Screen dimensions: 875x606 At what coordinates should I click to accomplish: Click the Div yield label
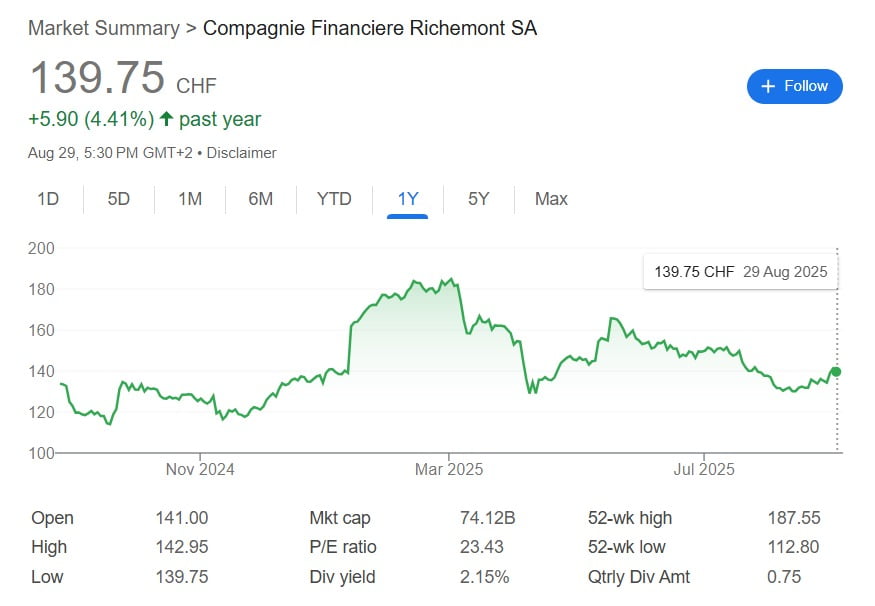point(343,577)
